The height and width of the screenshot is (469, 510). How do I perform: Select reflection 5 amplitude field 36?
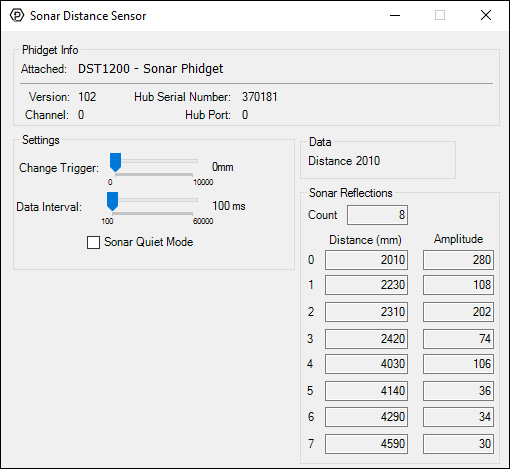[x=458, y=391]
